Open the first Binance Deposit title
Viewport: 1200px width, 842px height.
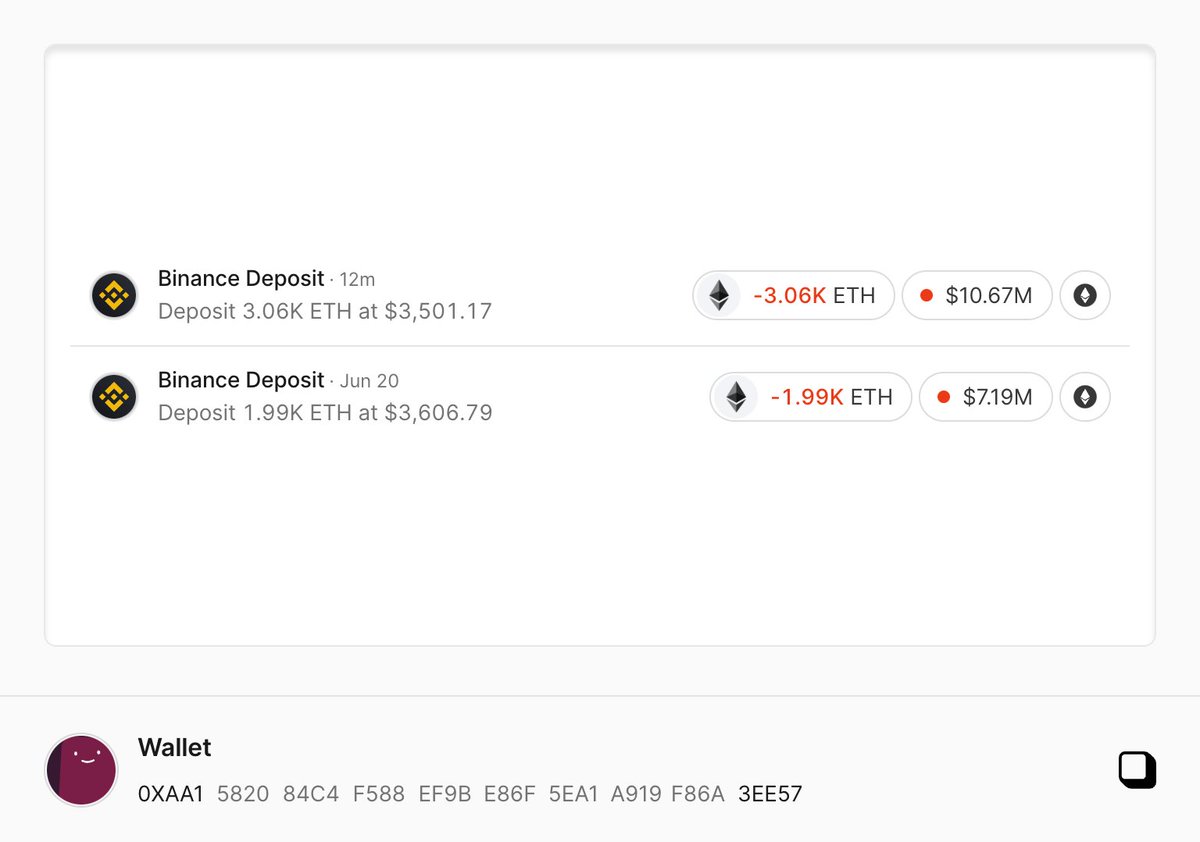tap(241, 278)
